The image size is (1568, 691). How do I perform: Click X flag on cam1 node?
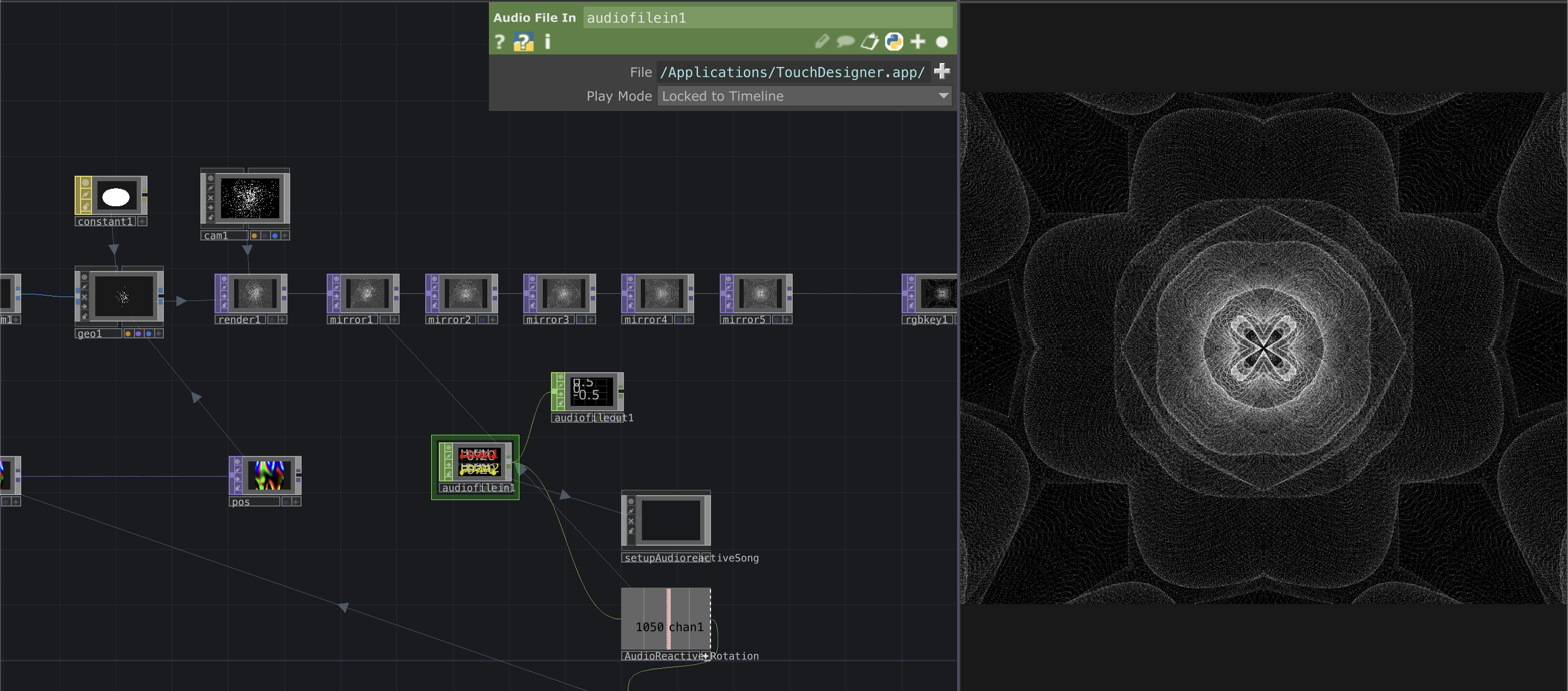point(211,198)
